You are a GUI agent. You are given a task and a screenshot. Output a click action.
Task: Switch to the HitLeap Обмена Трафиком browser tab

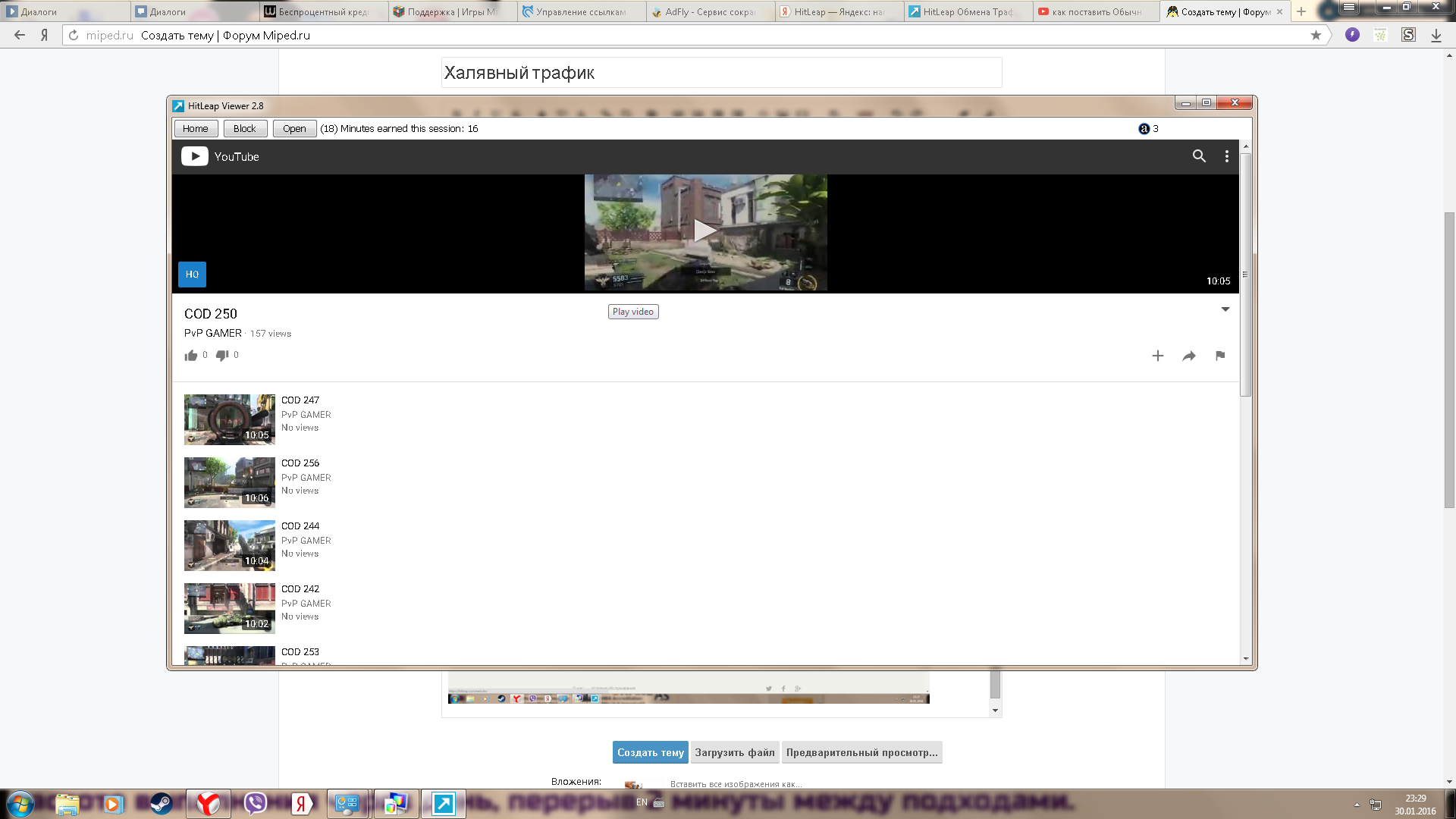click(968, 11)
